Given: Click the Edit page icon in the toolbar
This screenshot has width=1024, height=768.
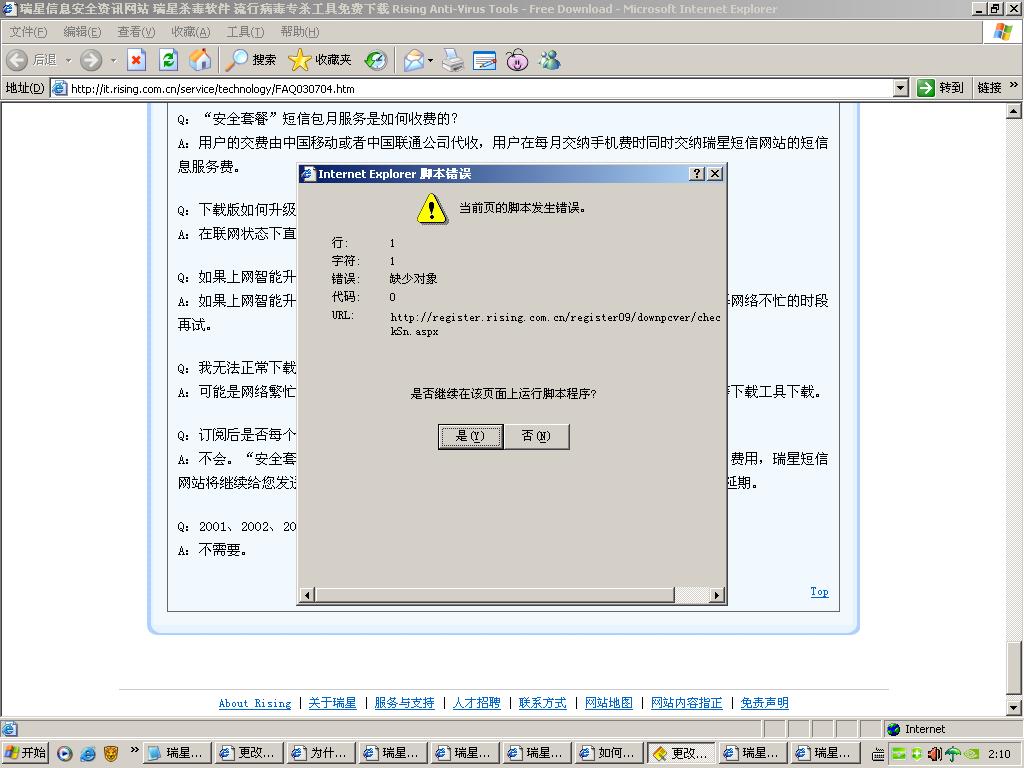Looking at the screenshot, I should [x=485, y=60].
